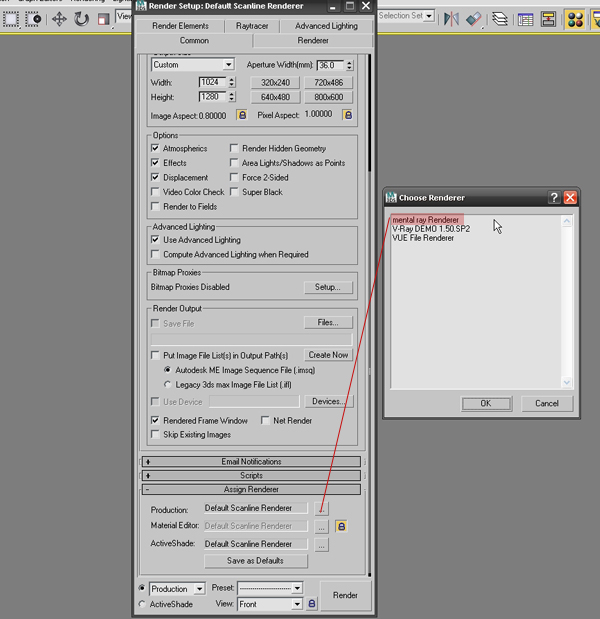The width and height of the screenshot is (600, 619).
Task: Click the lock icon beside View dropdown
Action: tap(312, 604)
